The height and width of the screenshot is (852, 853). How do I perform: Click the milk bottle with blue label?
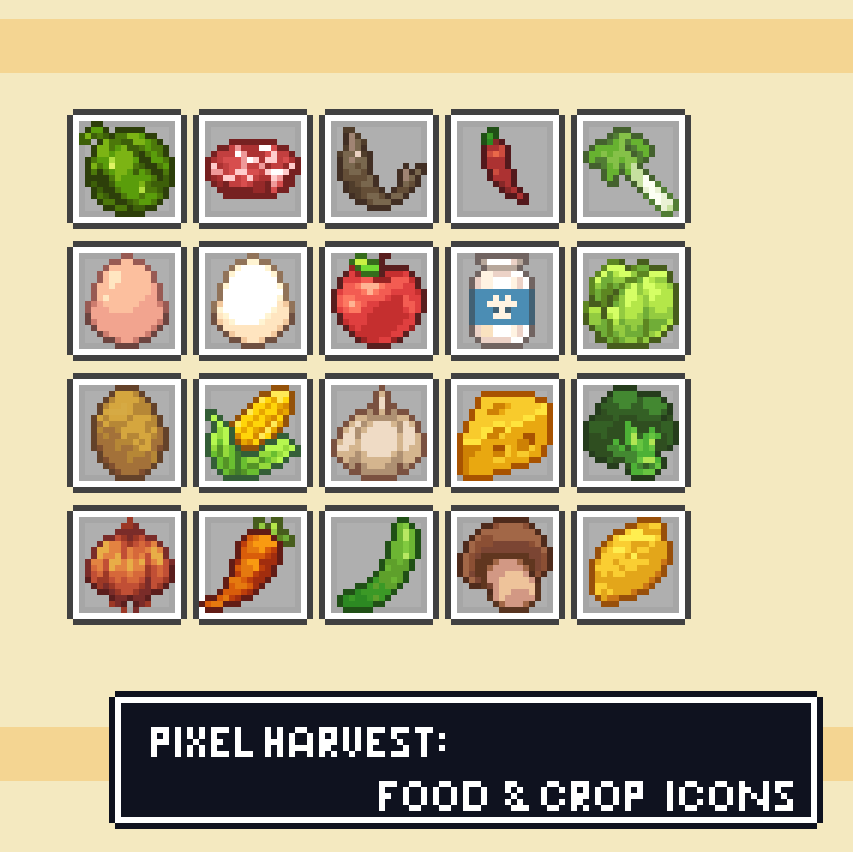pyautogui.click(x=502, y=301)
